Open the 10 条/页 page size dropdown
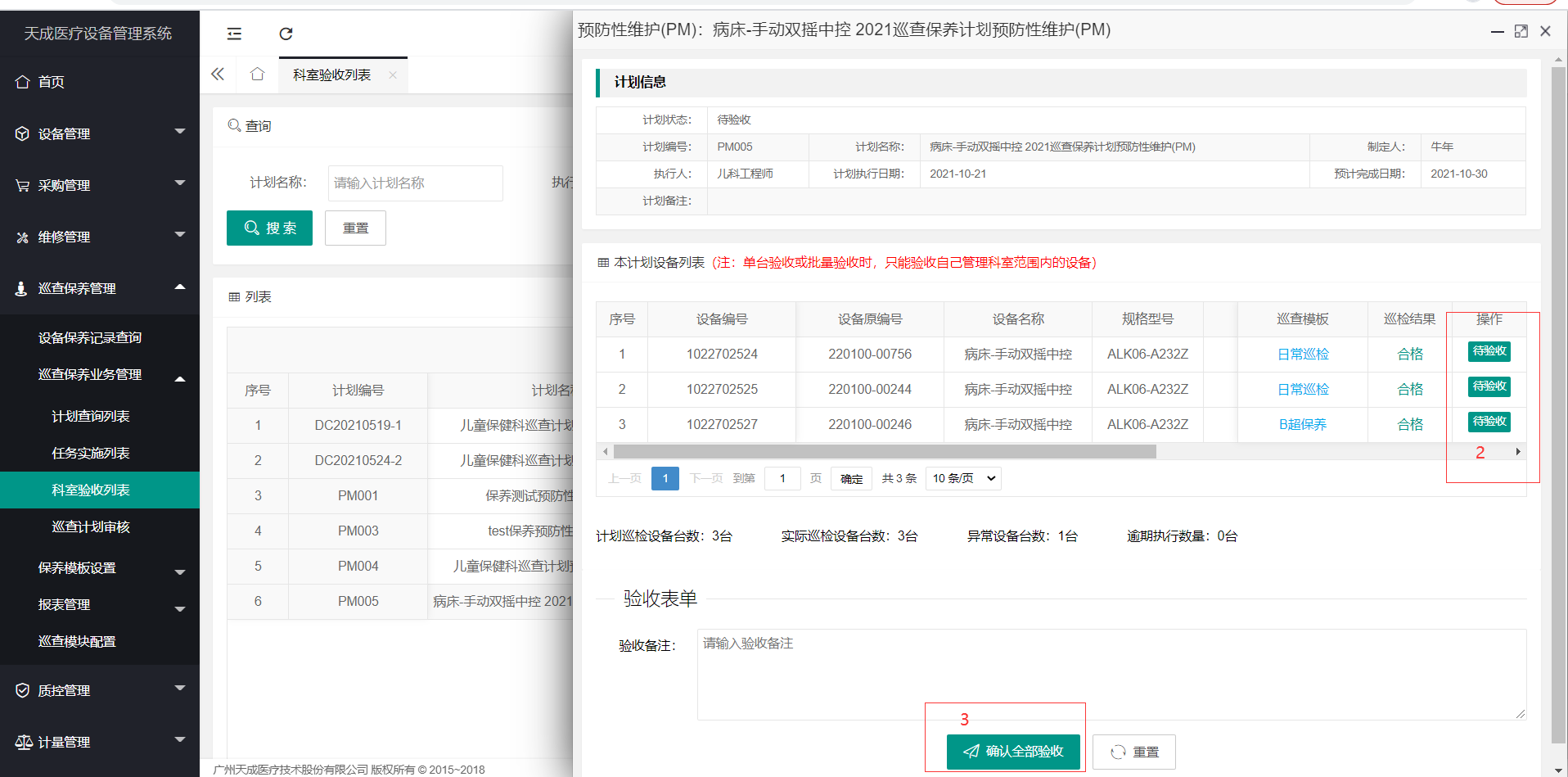This screenshot has height=777, width=1568. (963, 478)
